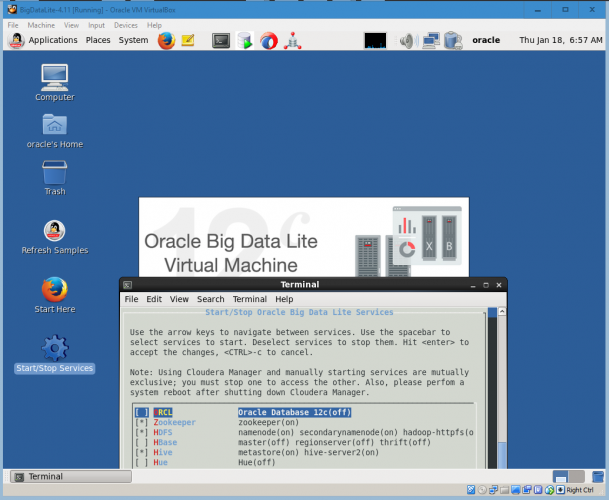Click the 'zookeeper(on)' status text
The width and height of the screenshot is (609, 500).
point(268,422)
